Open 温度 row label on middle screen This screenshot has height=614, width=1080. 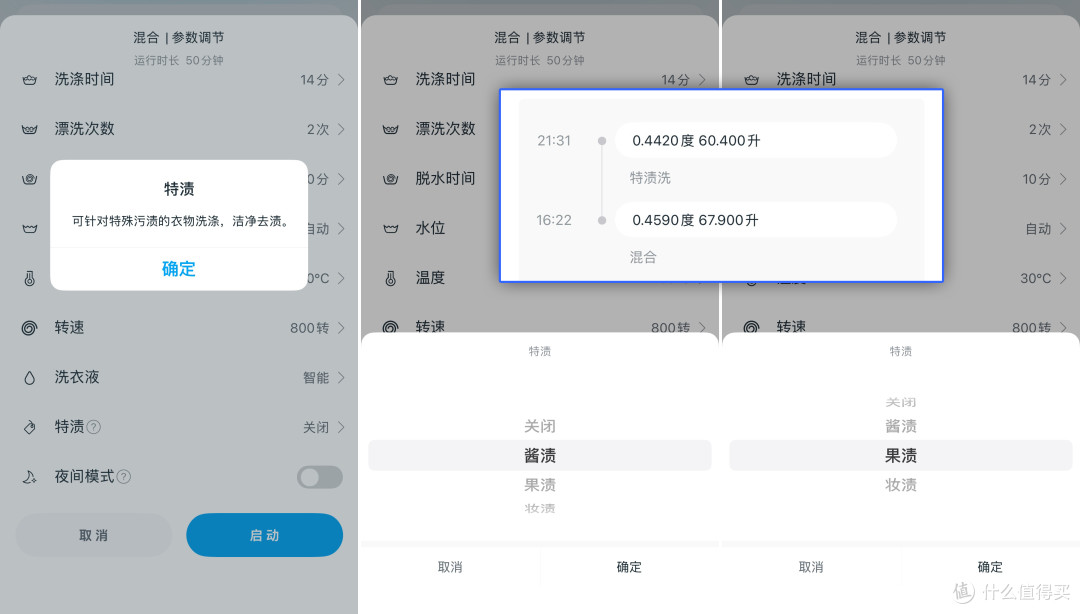(x=430, y=278)
